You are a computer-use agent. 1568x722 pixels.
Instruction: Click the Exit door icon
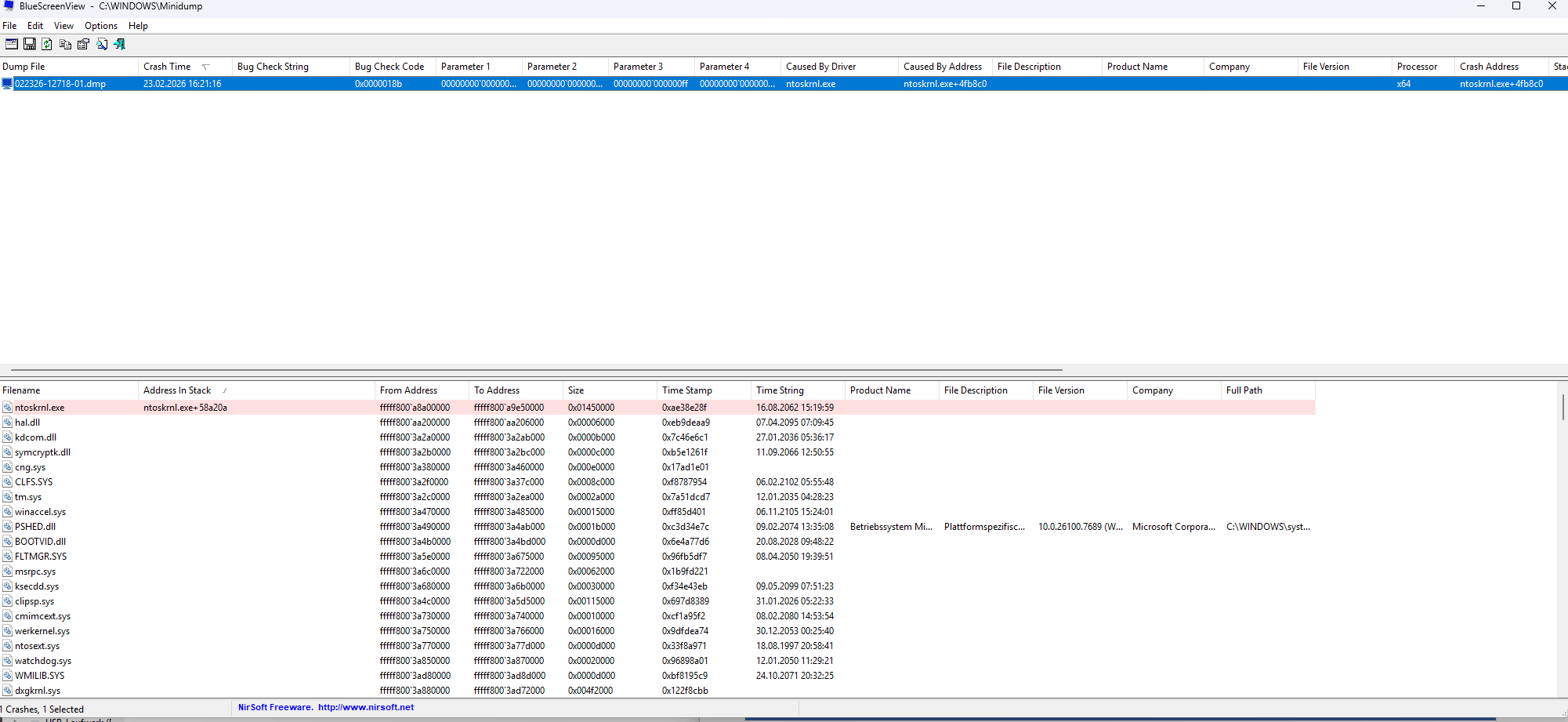[x=120, y=44]
